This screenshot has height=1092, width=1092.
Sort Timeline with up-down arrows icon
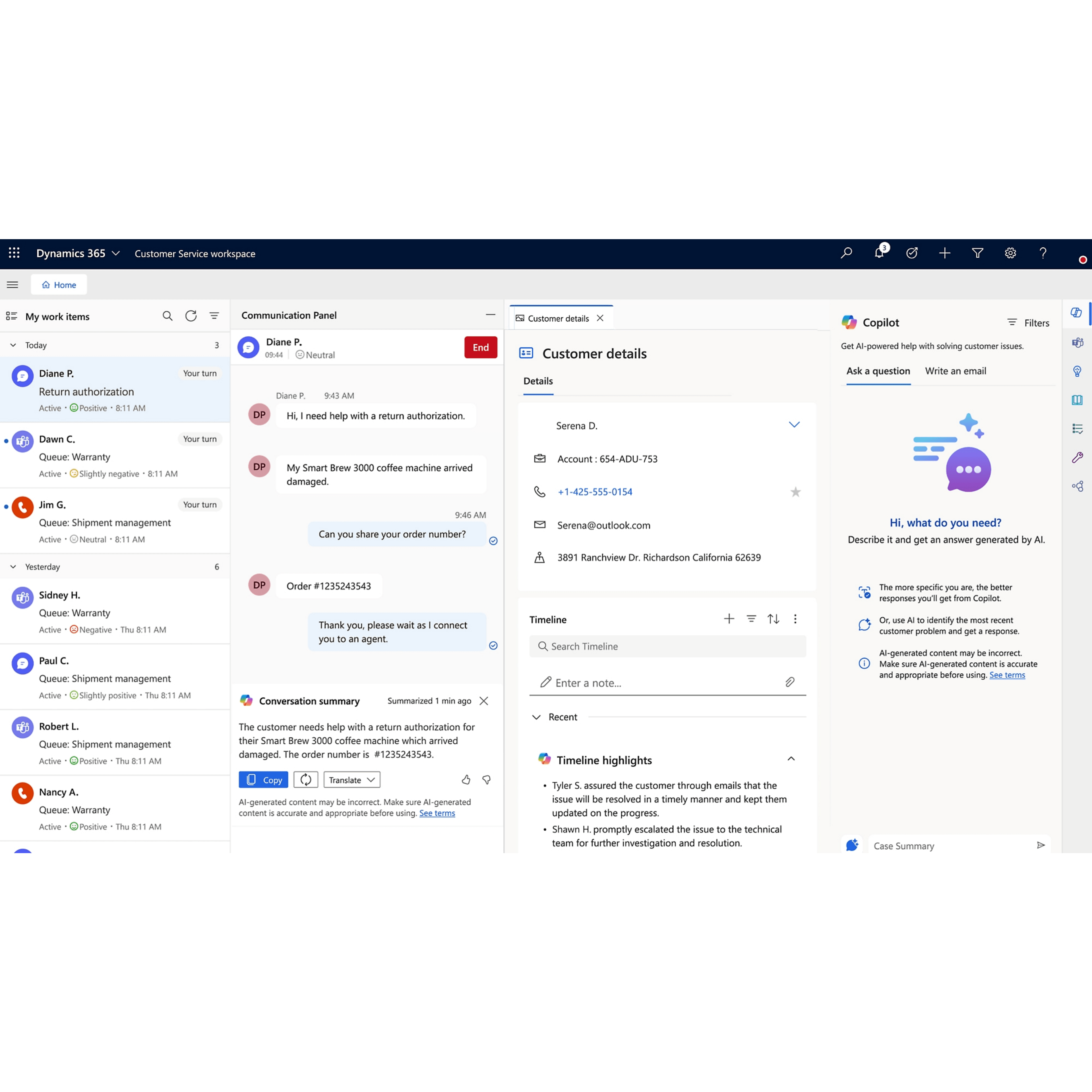point(773,619)
